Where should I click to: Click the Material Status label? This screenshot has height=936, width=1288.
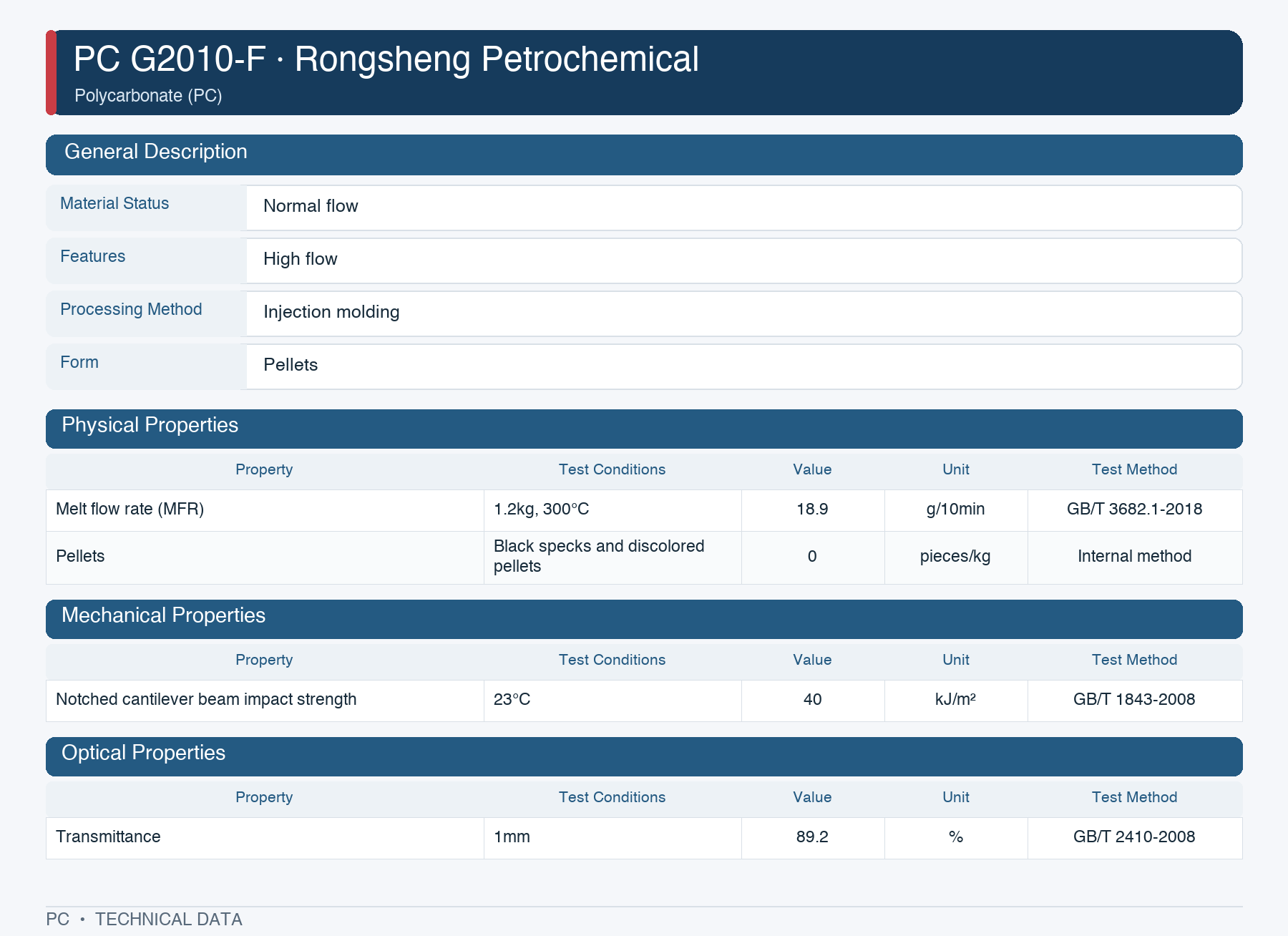point(114,203)
